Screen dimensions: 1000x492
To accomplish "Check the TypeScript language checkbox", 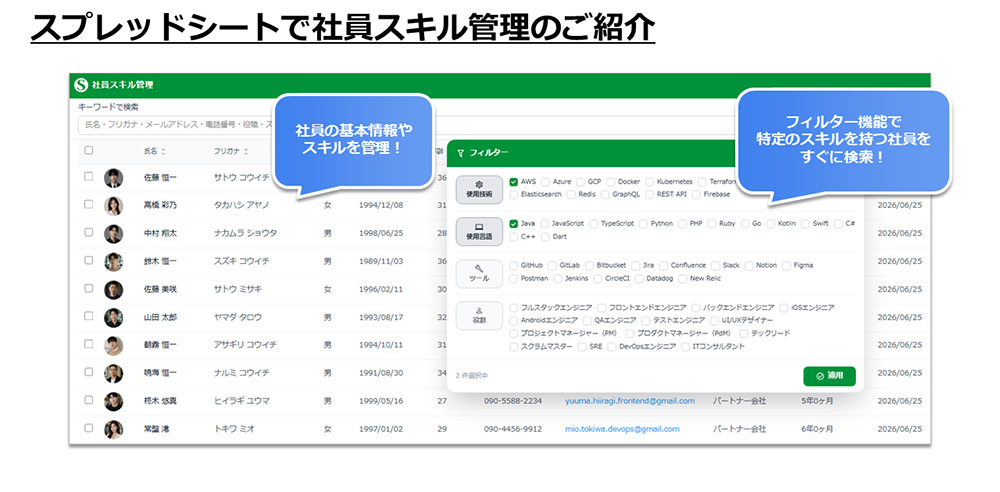I will click(594, 224).
